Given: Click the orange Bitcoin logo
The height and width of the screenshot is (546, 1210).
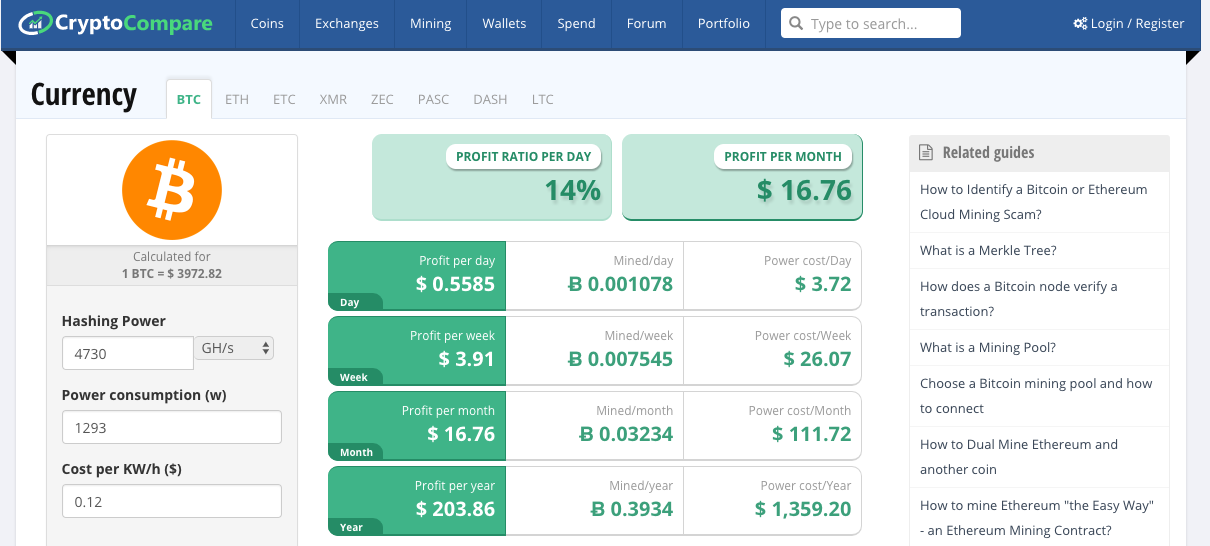Looking at the screenshot, I should (x=172, y=190).
